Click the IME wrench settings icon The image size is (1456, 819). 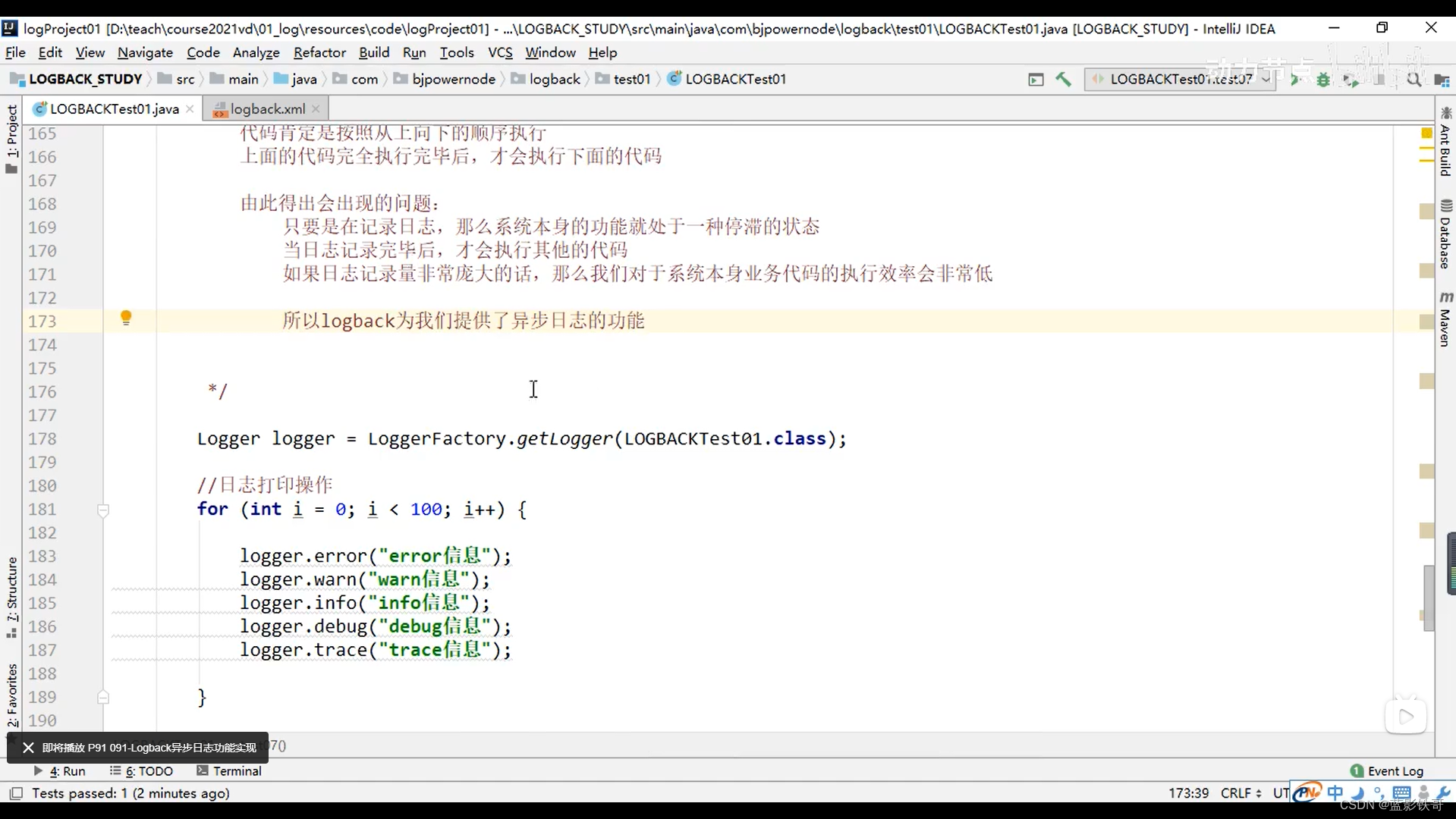click(x=1444, y=792)
